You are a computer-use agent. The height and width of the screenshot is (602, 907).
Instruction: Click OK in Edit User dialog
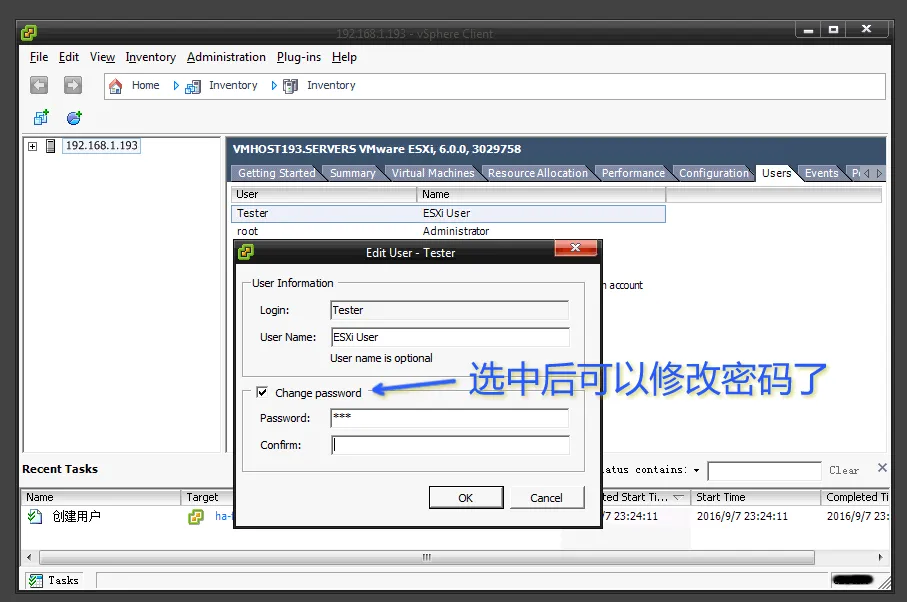point(466,498)
